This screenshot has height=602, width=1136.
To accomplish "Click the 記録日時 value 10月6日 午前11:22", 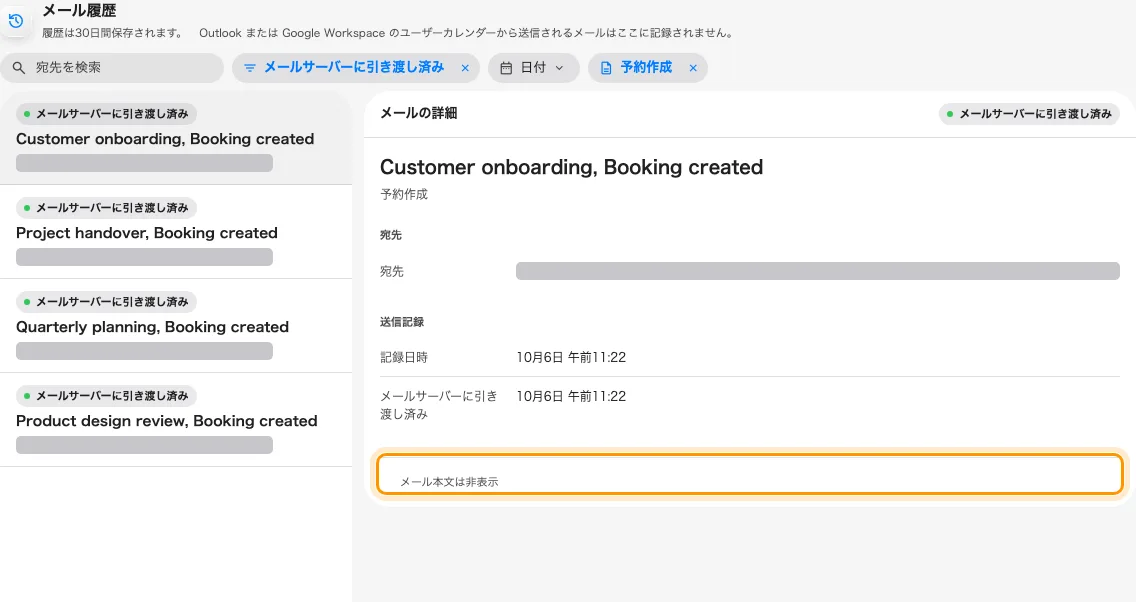I will (571, 357).
